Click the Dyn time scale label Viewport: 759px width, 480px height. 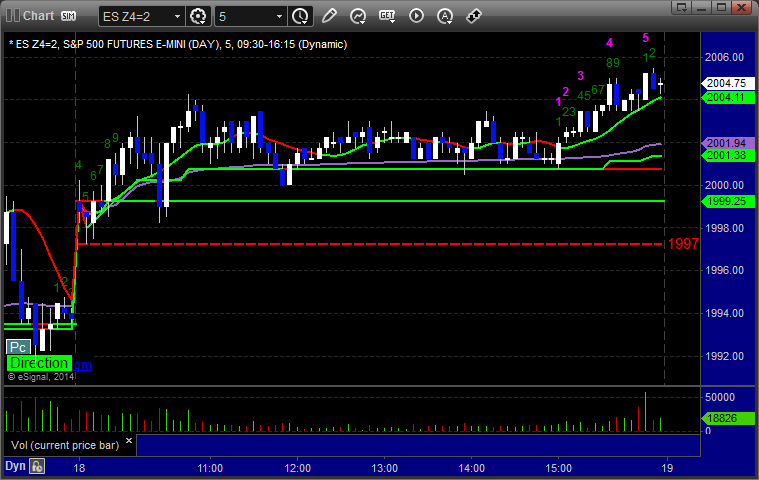(15, 466)
